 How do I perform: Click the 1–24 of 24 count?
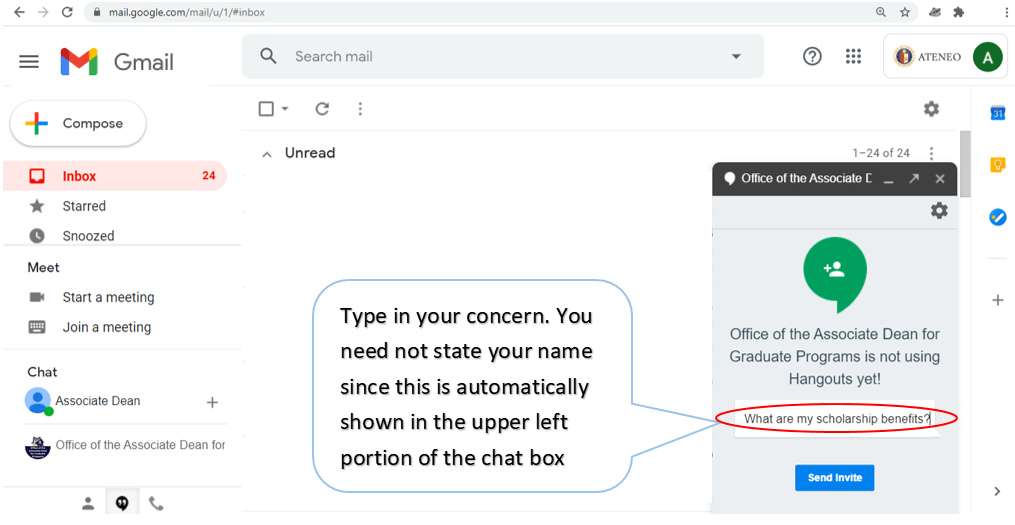[x=880, y=153]
